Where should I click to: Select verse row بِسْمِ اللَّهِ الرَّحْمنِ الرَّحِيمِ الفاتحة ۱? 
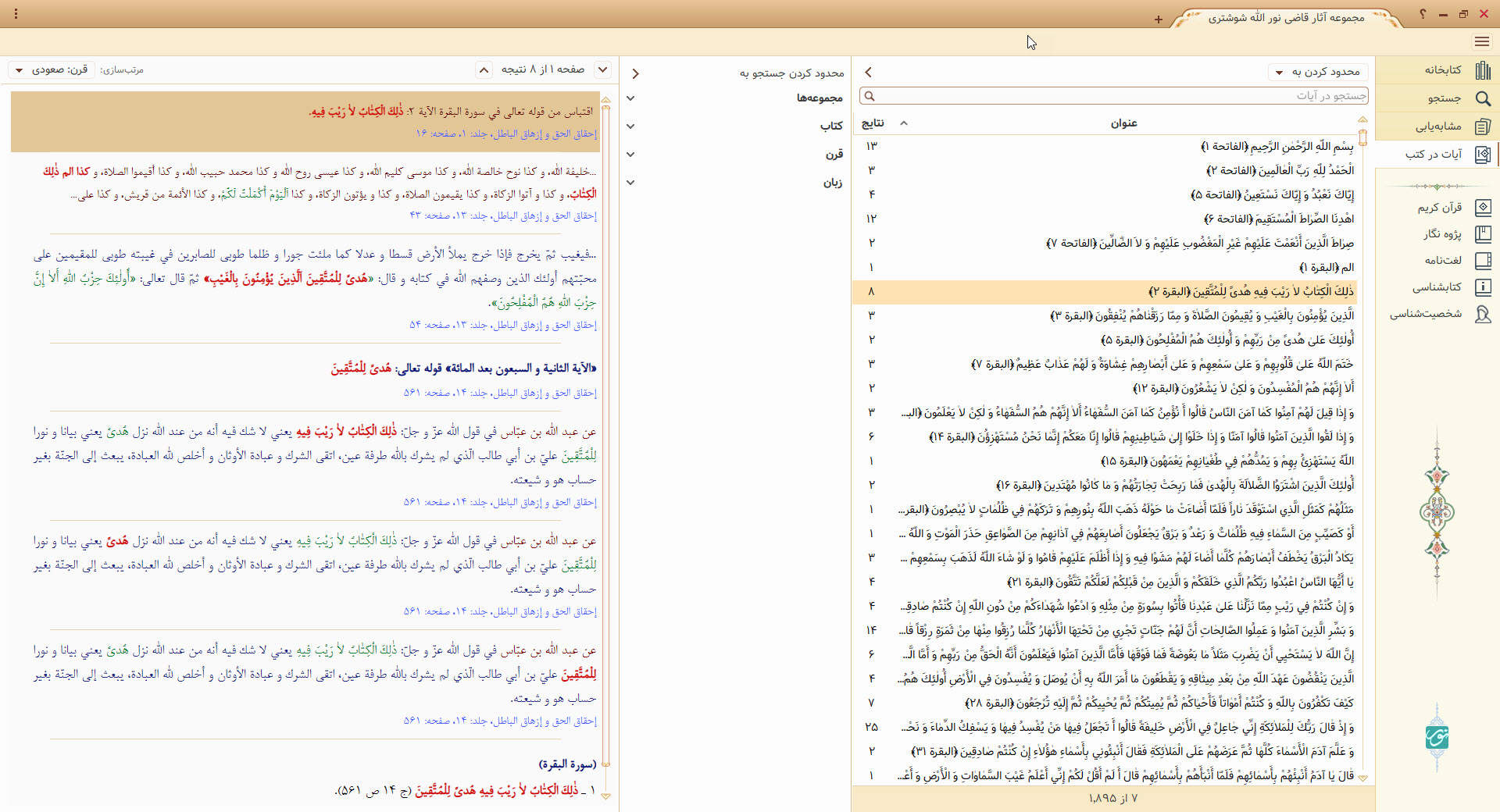point(1104,146)
